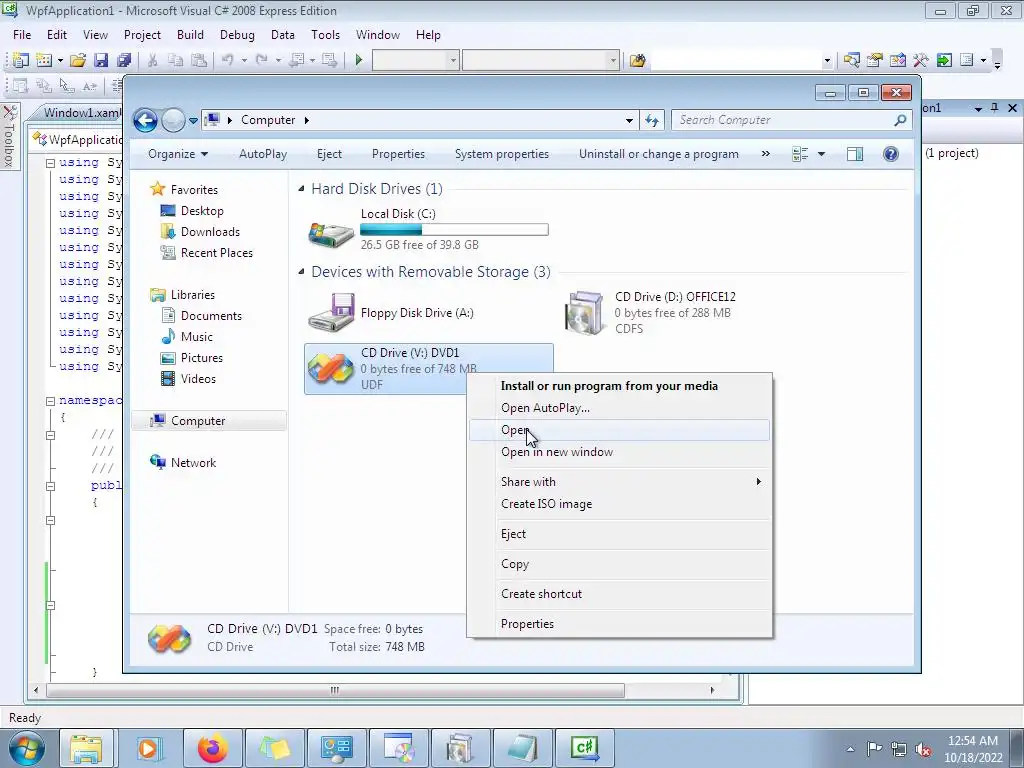Click the volume speaker tray icon
The width and height of the screenshot is (1024, 768).
coord(923,749)
